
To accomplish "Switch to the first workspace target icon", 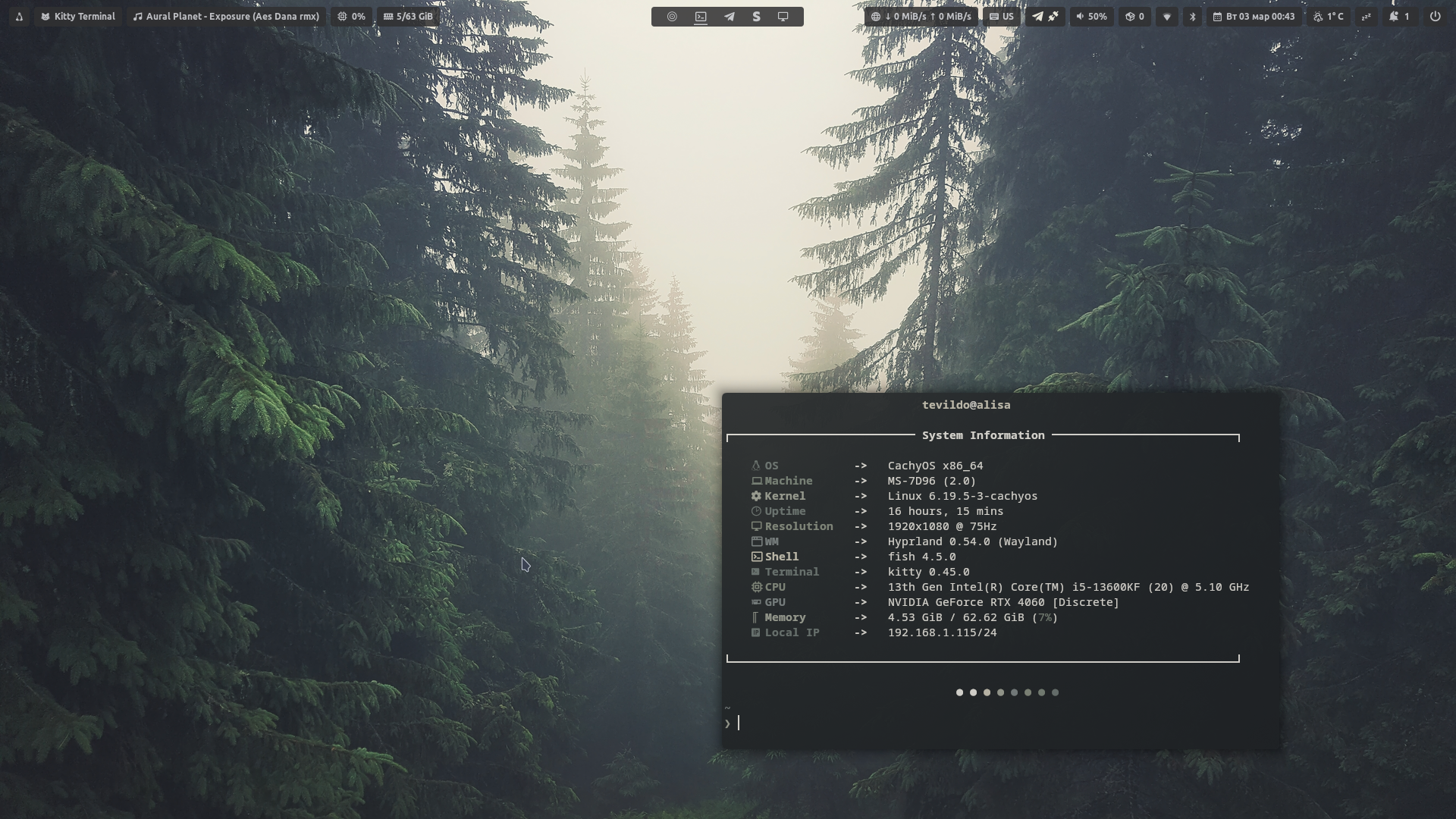I will [672, 17].
